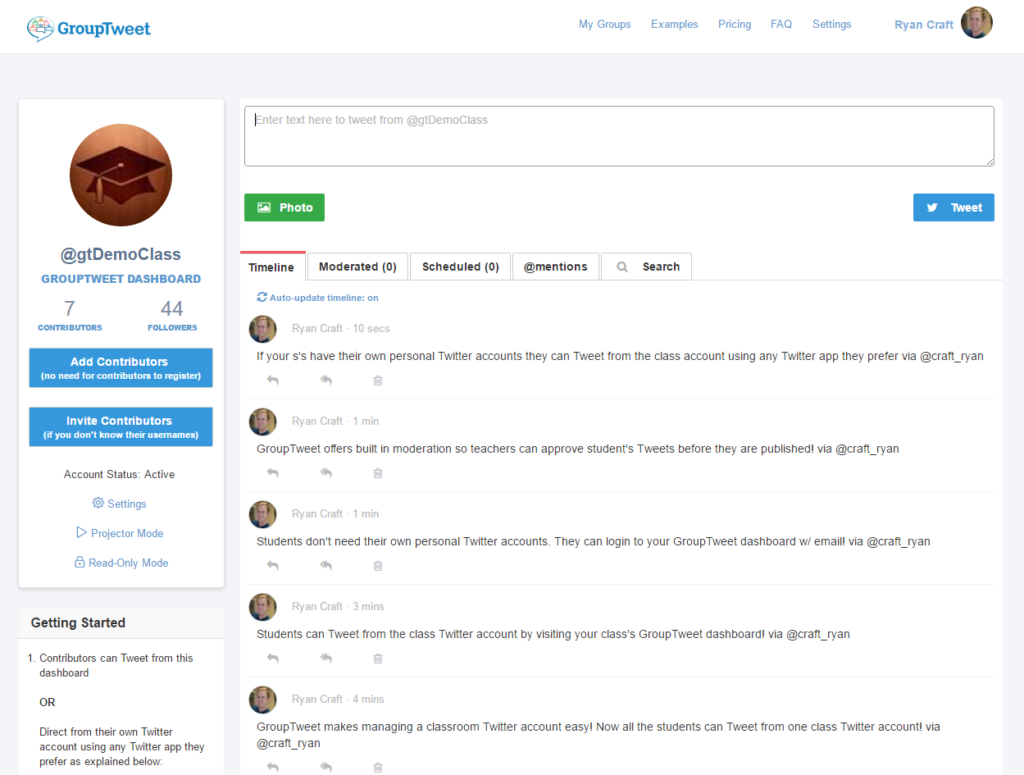
Task: Reply to the moderation tweet
Action: click(x=273, y=473)
